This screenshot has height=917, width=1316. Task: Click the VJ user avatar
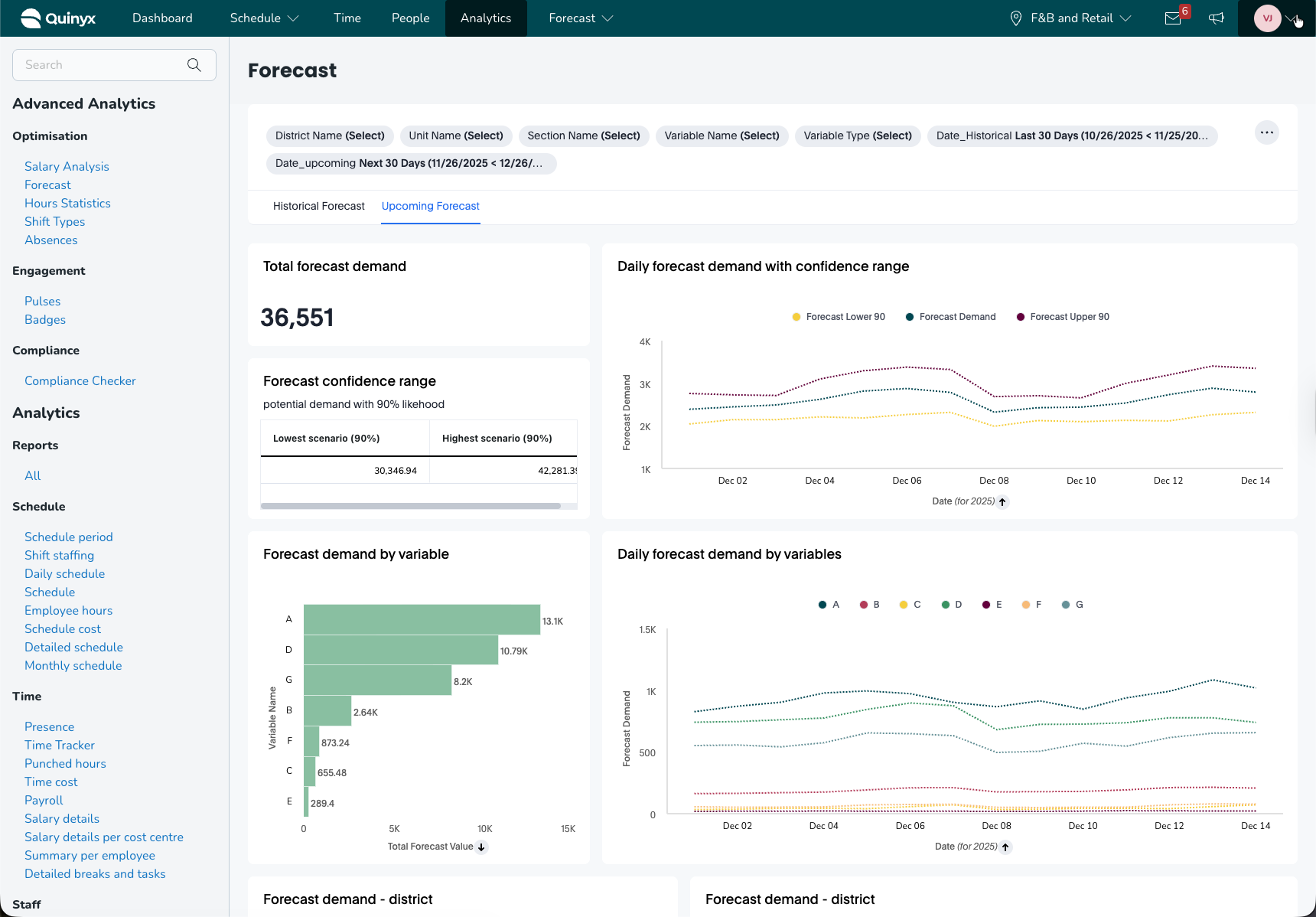point(1267,18)
